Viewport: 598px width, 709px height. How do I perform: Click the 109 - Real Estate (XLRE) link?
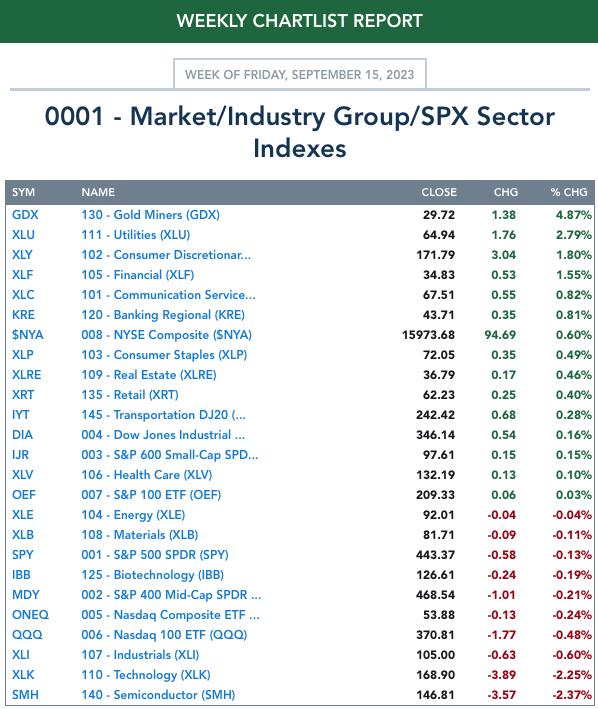[x=149, y=375]
